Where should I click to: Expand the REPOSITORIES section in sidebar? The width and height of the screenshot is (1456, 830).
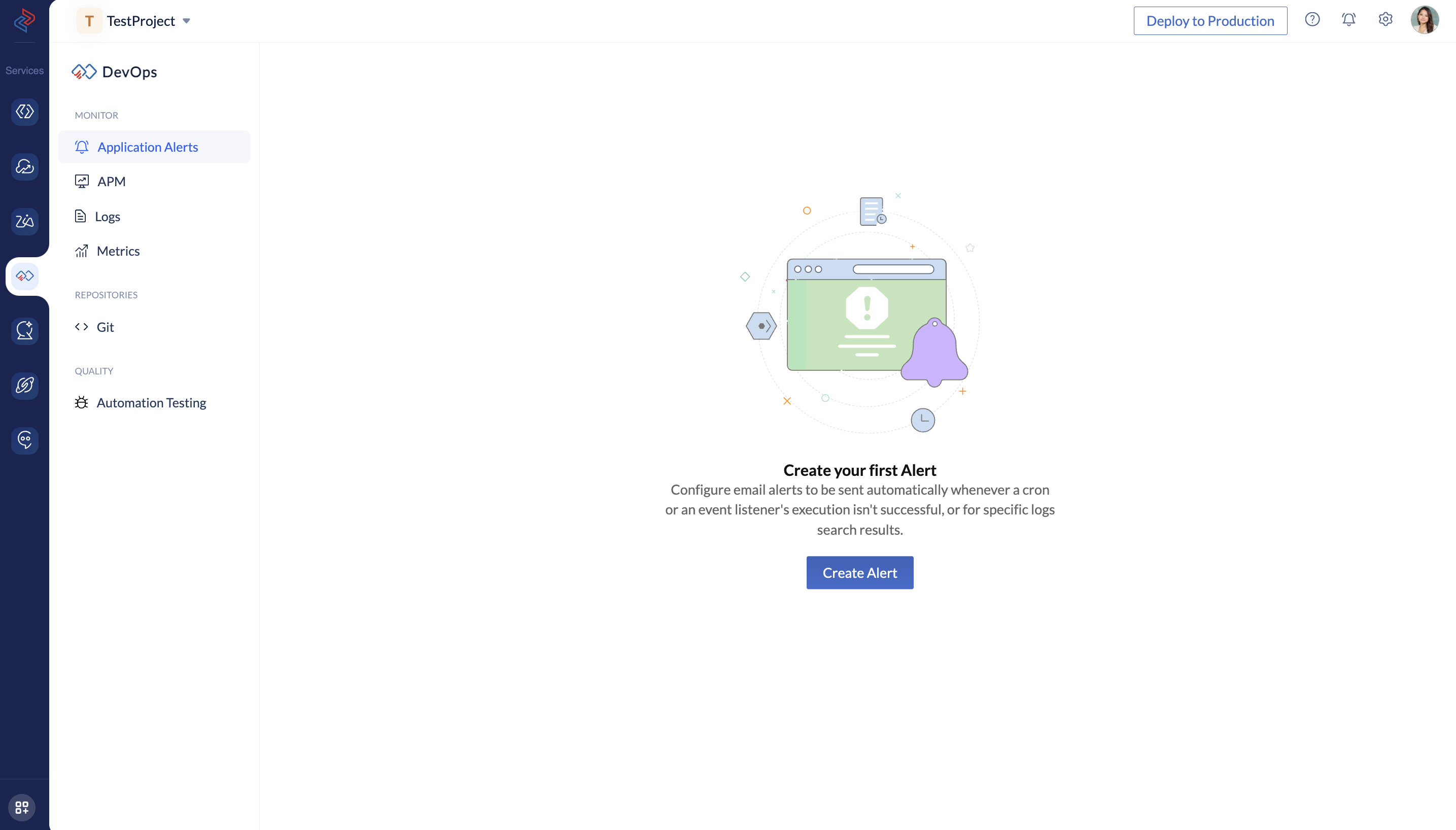(106, 294)
